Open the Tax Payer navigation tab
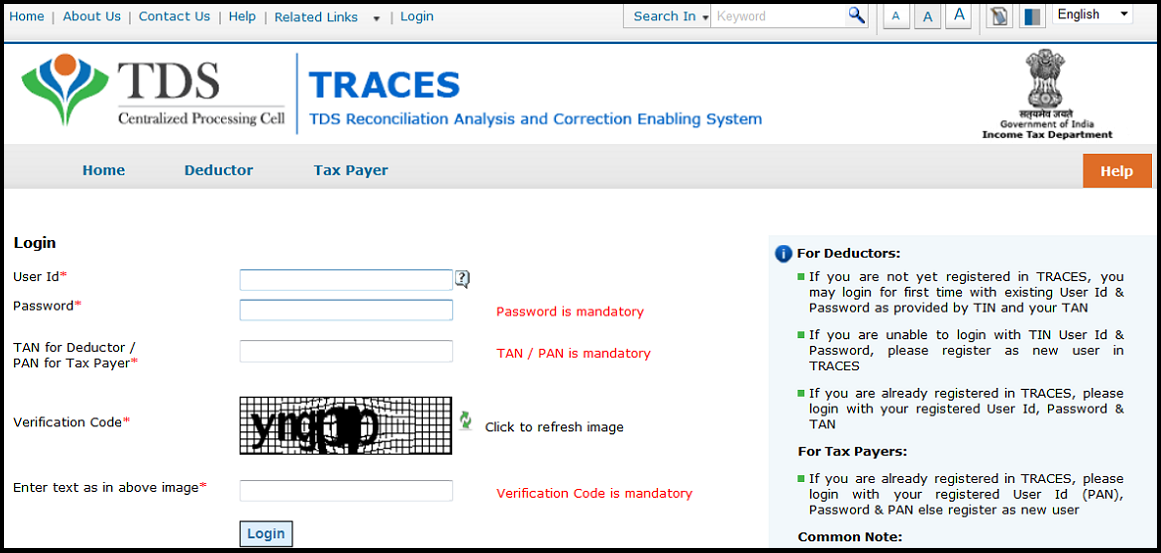 coord(350,170)
